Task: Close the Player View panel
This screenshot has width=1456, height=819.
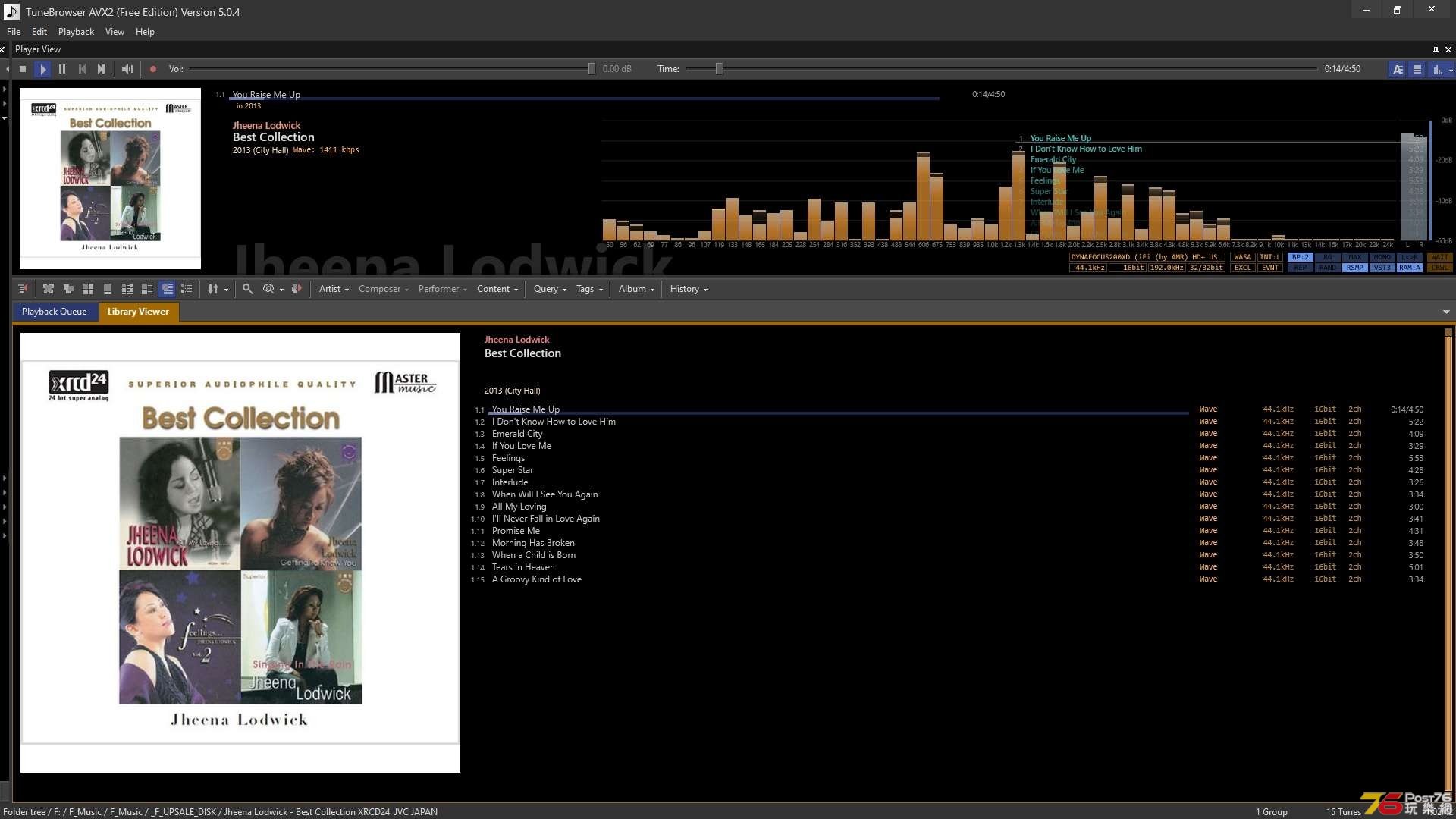Action: pyautogui.click(x=1448, y=49)
